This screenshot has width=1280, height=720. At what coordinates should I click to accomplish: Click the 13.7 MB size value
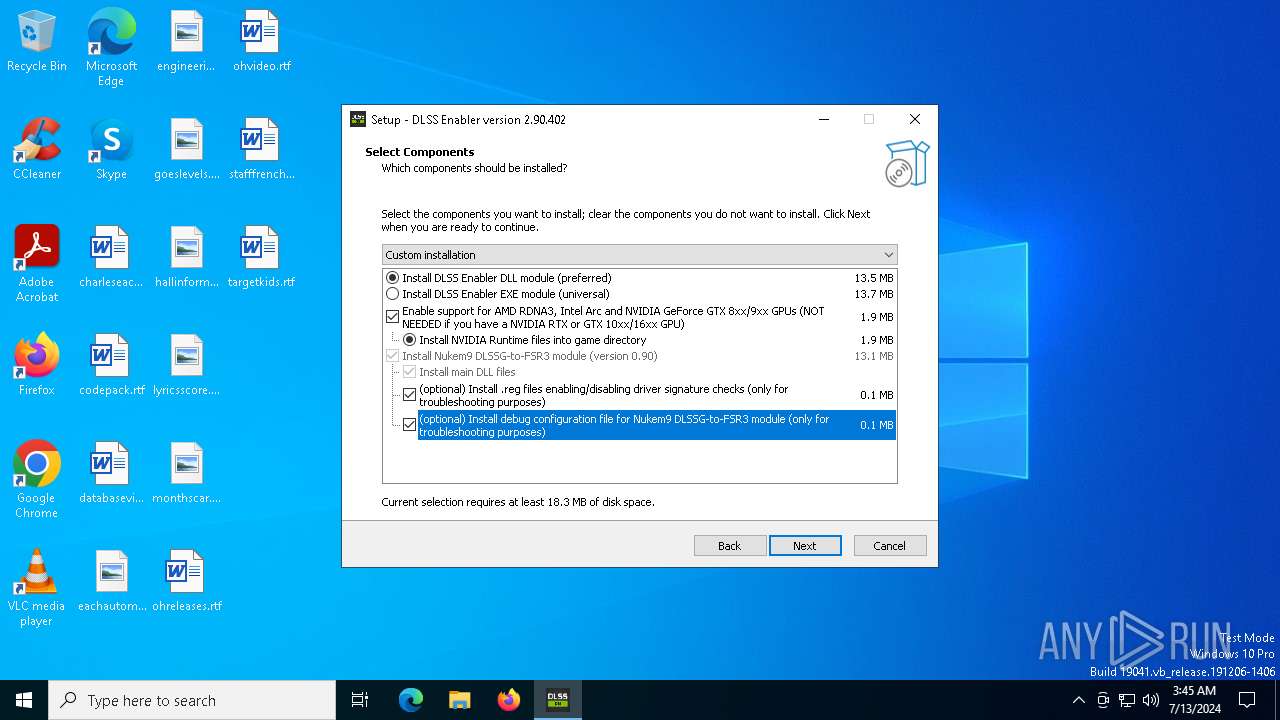tap(874, 294)
